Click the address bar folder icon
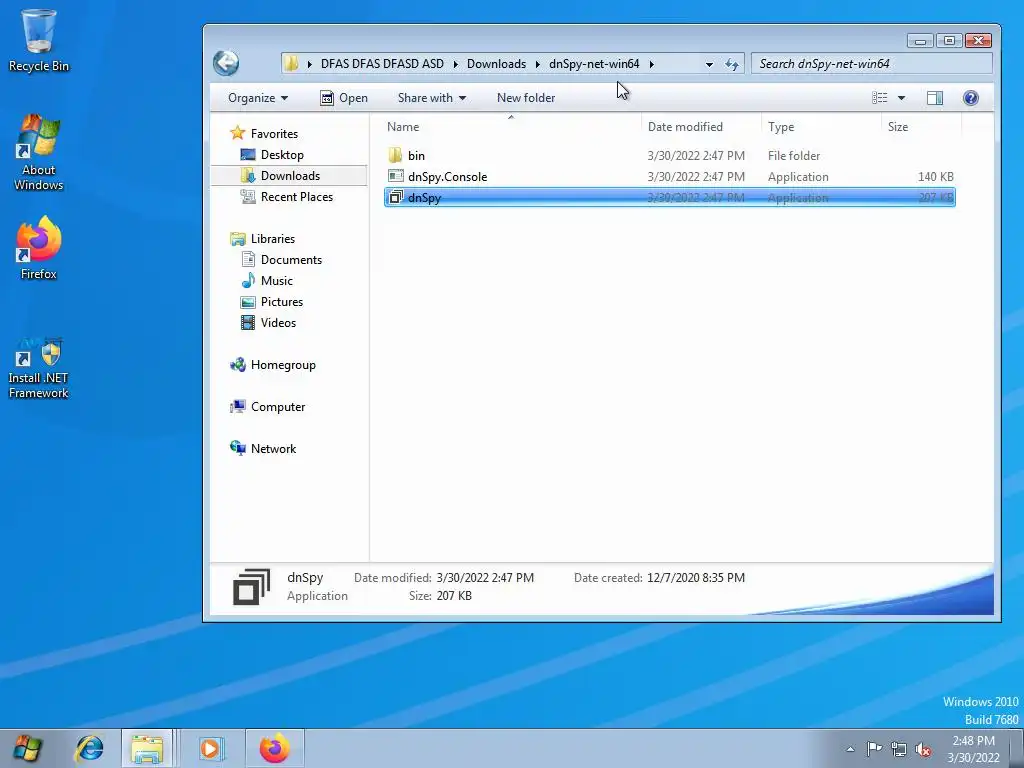1024x768 pixels. coord(292,63)
